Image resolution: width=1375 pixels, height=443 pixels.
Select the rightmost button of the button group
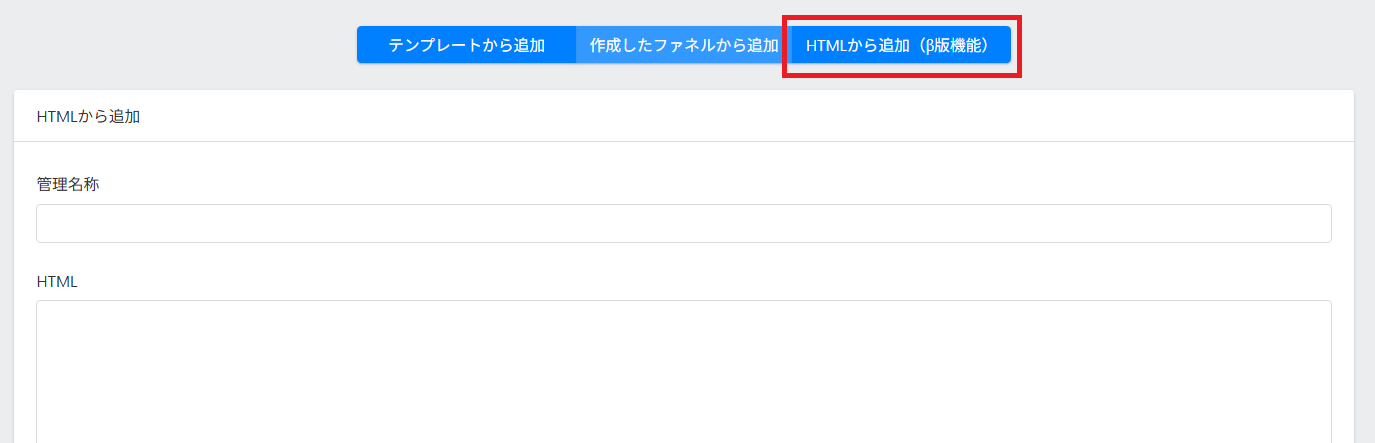900,45
